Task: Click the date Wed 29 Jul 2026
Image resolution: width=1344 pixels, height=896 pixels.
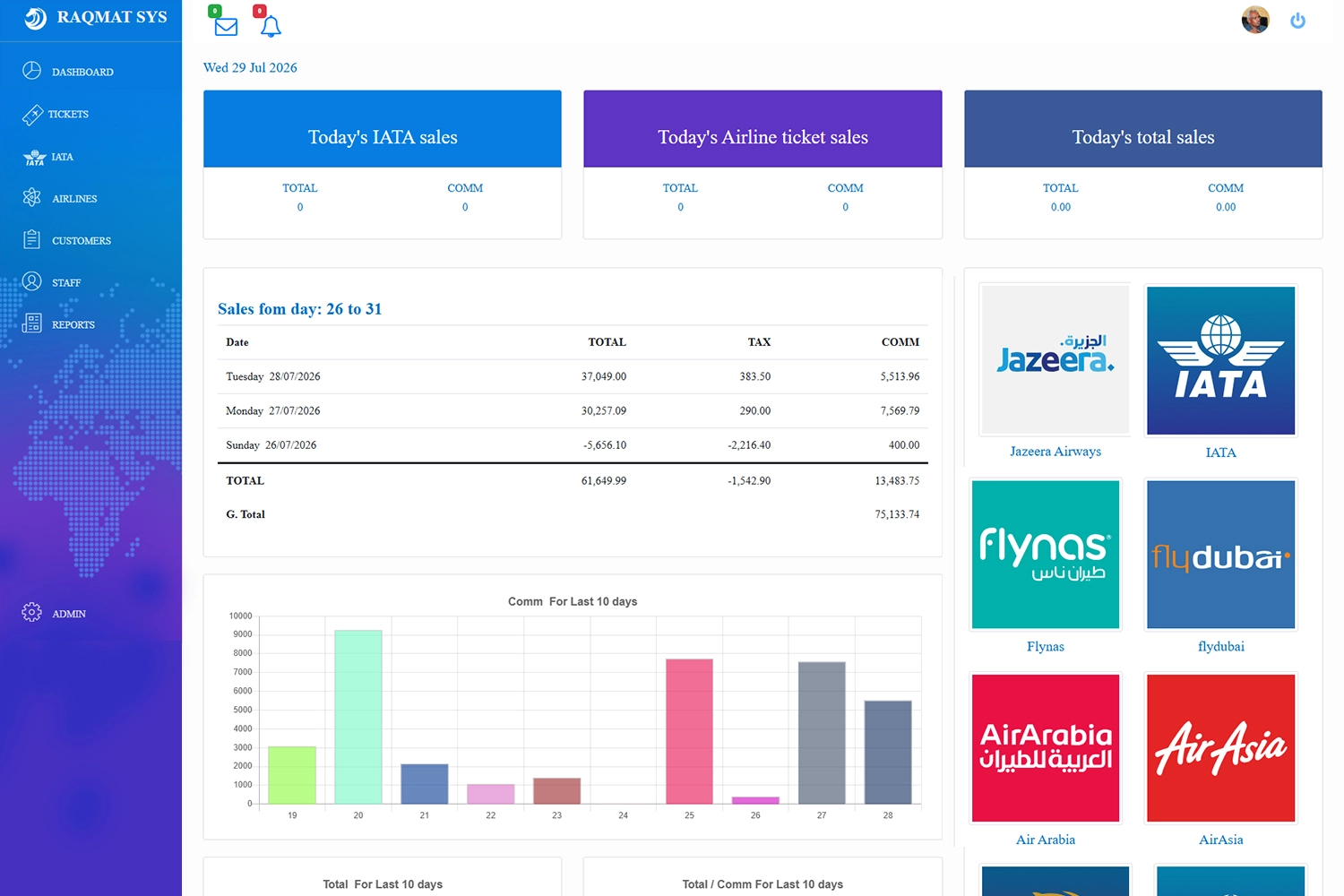Action: [250, 68]
